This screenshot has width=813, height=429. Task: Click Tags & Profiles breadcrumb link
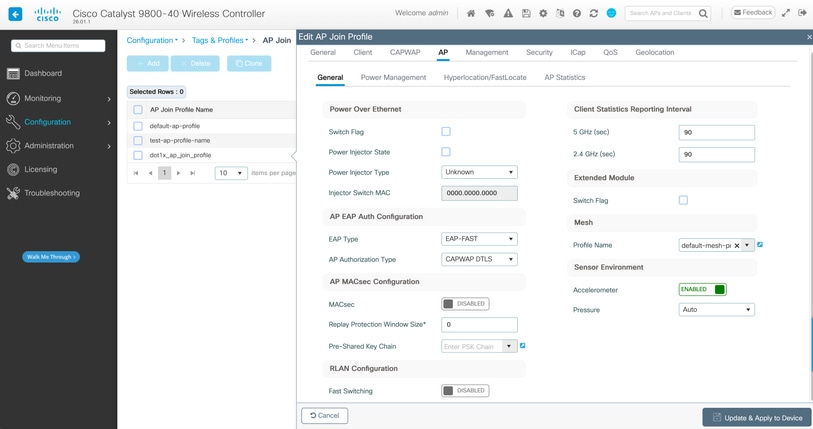220,40
